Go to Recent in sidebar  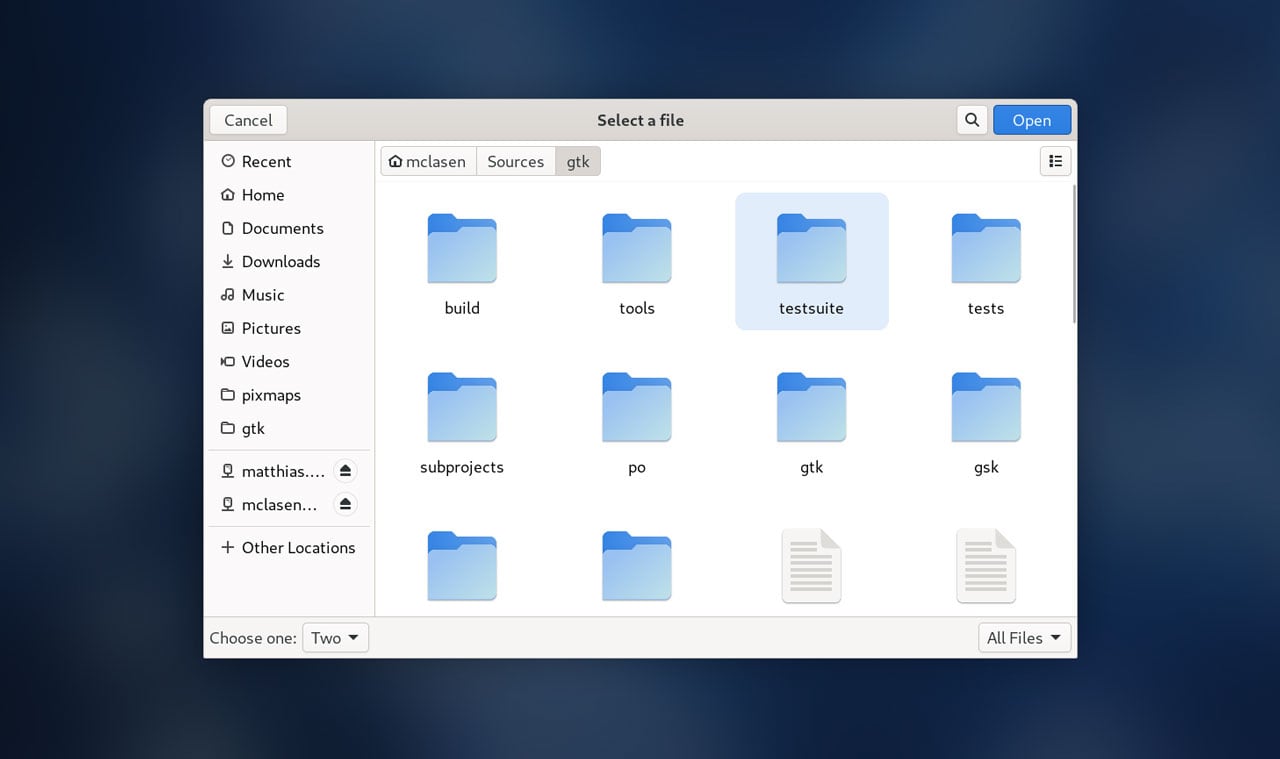click(289, 161)
